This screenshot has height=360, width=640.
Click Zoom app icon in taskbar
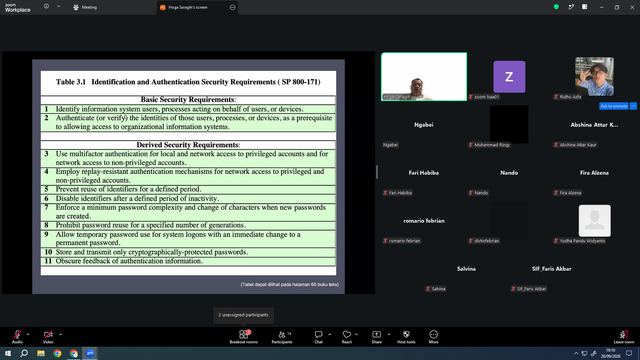(90, 353)
